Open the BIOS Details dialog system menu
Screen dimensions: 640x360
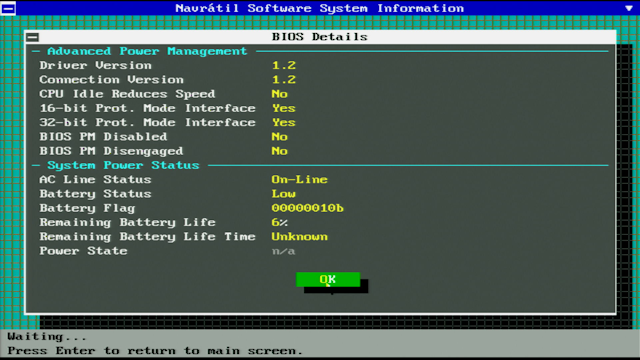(x=33, y=37)
